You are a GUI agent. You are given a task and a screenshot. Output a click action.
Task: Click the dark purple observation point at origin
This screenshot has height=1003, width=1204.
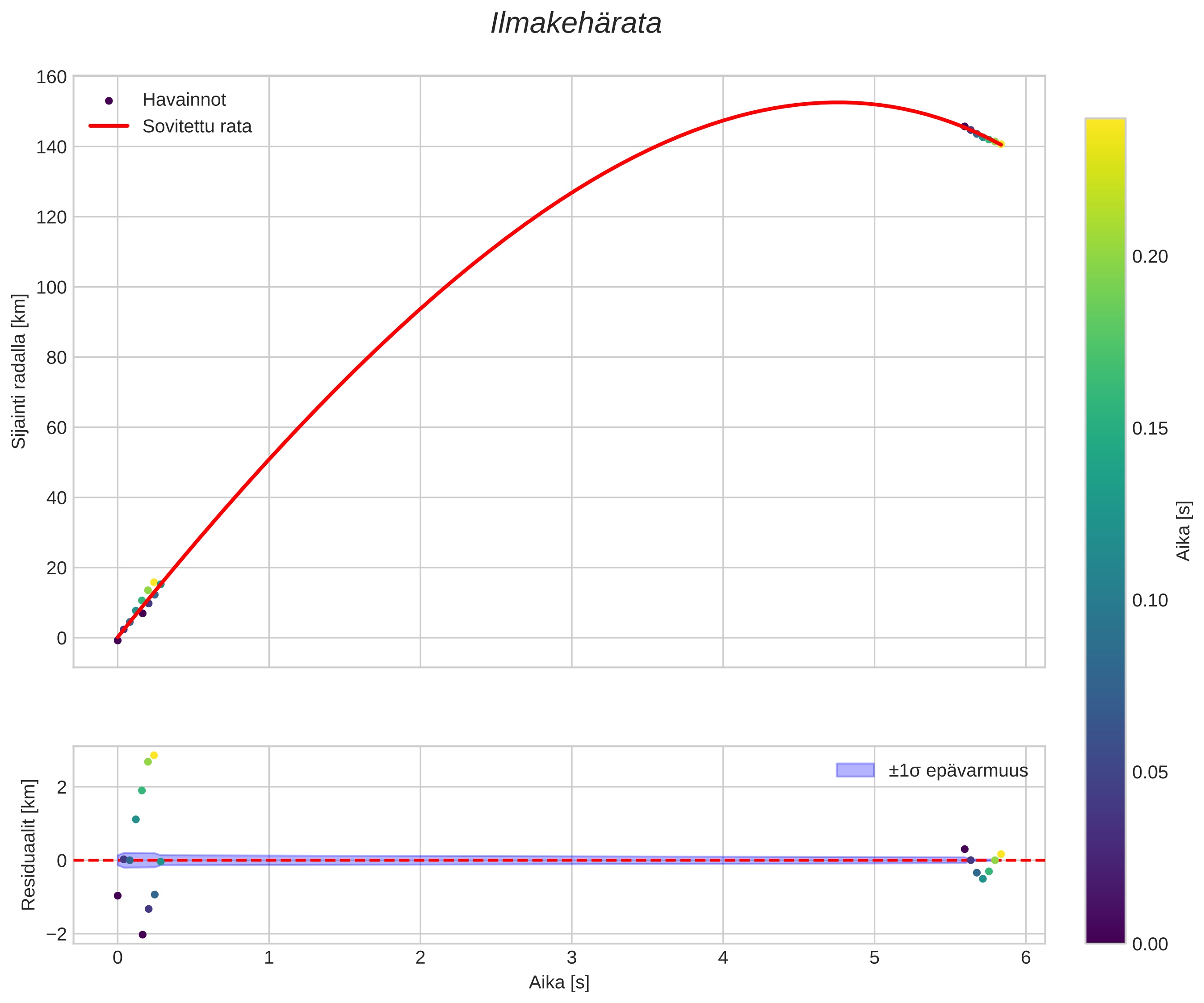117,640
